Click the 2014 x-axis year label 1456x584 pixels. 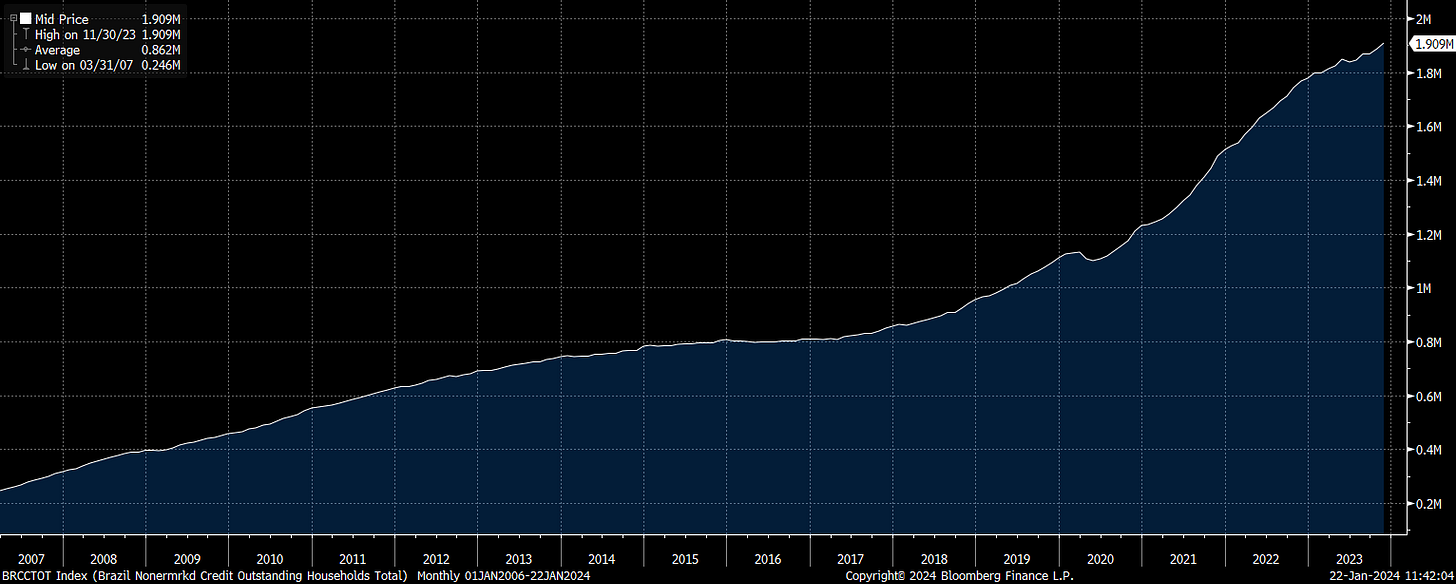pos(602,559)
